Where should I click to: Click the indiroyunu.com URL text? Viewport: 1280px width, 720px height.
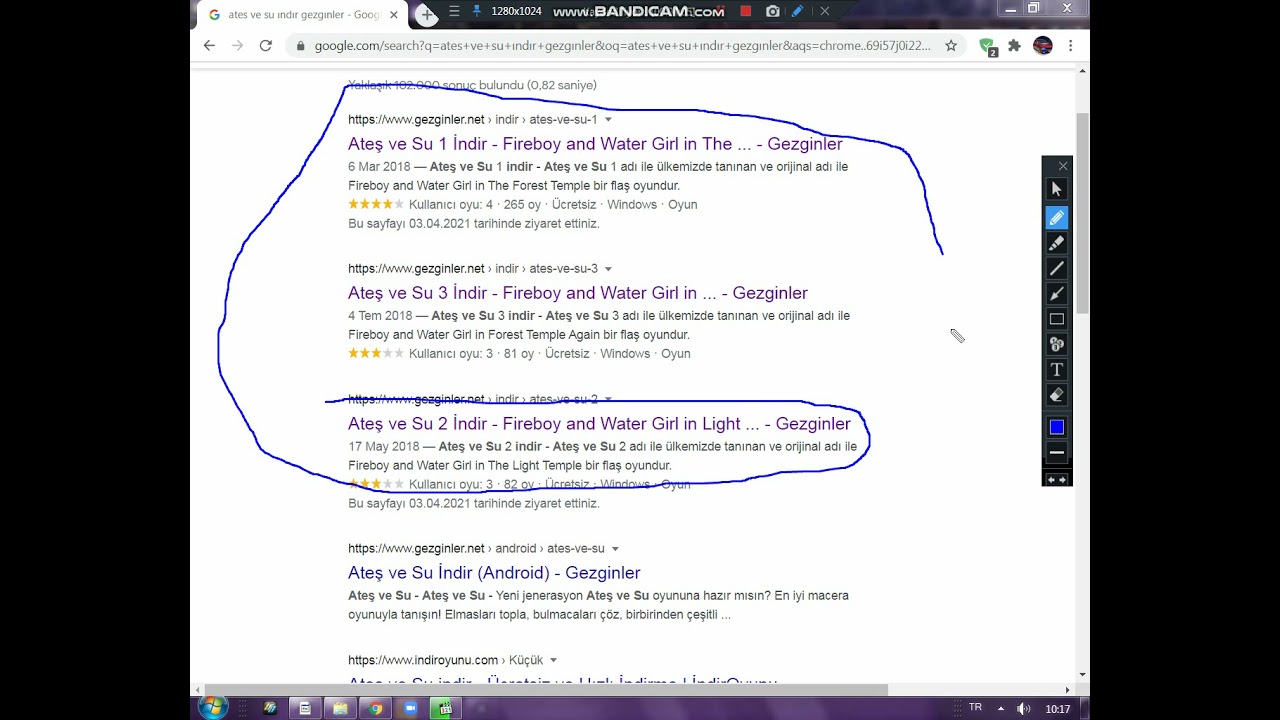tap(445, 660)
